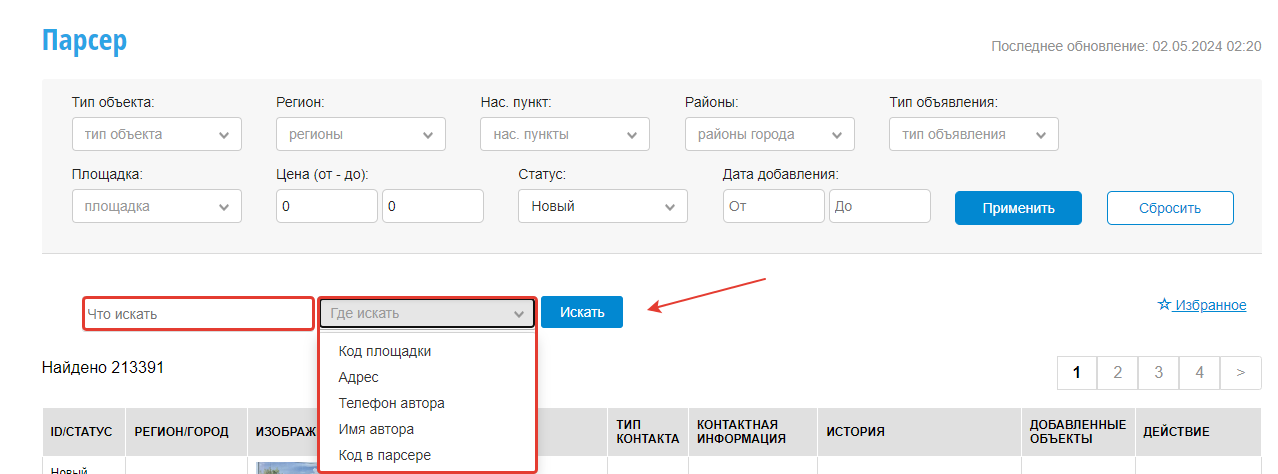Select 'Телефон автора' option
This screenshot has height=474, width=1278.
tap(391, 403)
